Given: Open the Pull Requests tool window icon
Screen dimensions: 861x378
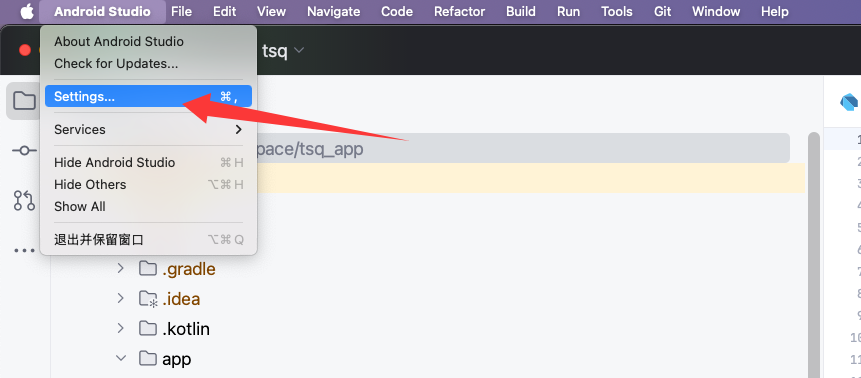Looking at the screenshot, I should [x=25, y=201].
